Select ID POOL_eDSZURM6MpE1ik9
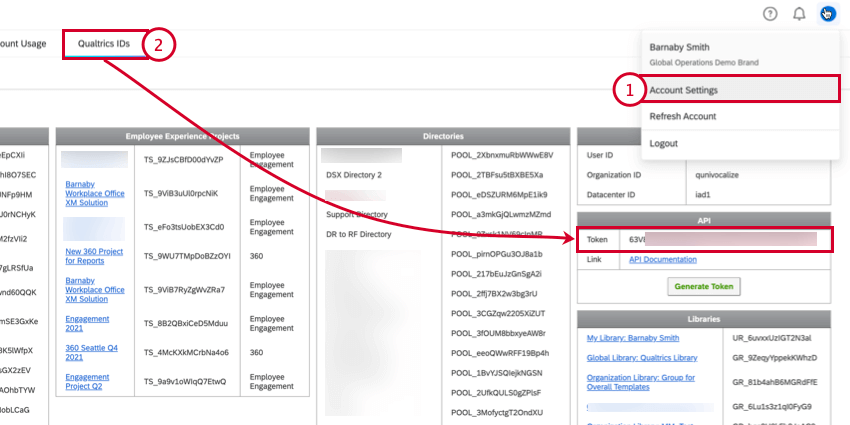Screen dimensions: 850x425 tap(499, 195)
